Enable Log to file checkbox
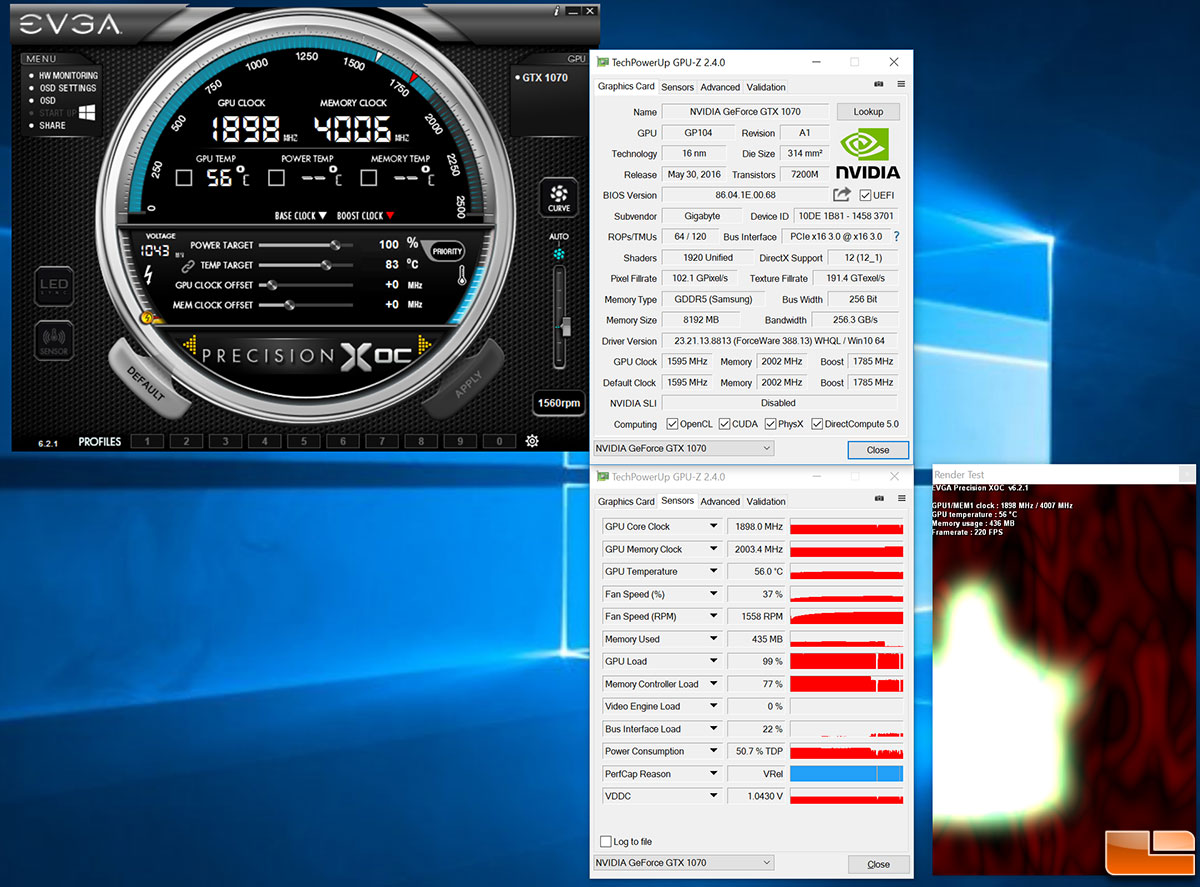This screenshot has width=1200, height=887. [x=605, y=842]
